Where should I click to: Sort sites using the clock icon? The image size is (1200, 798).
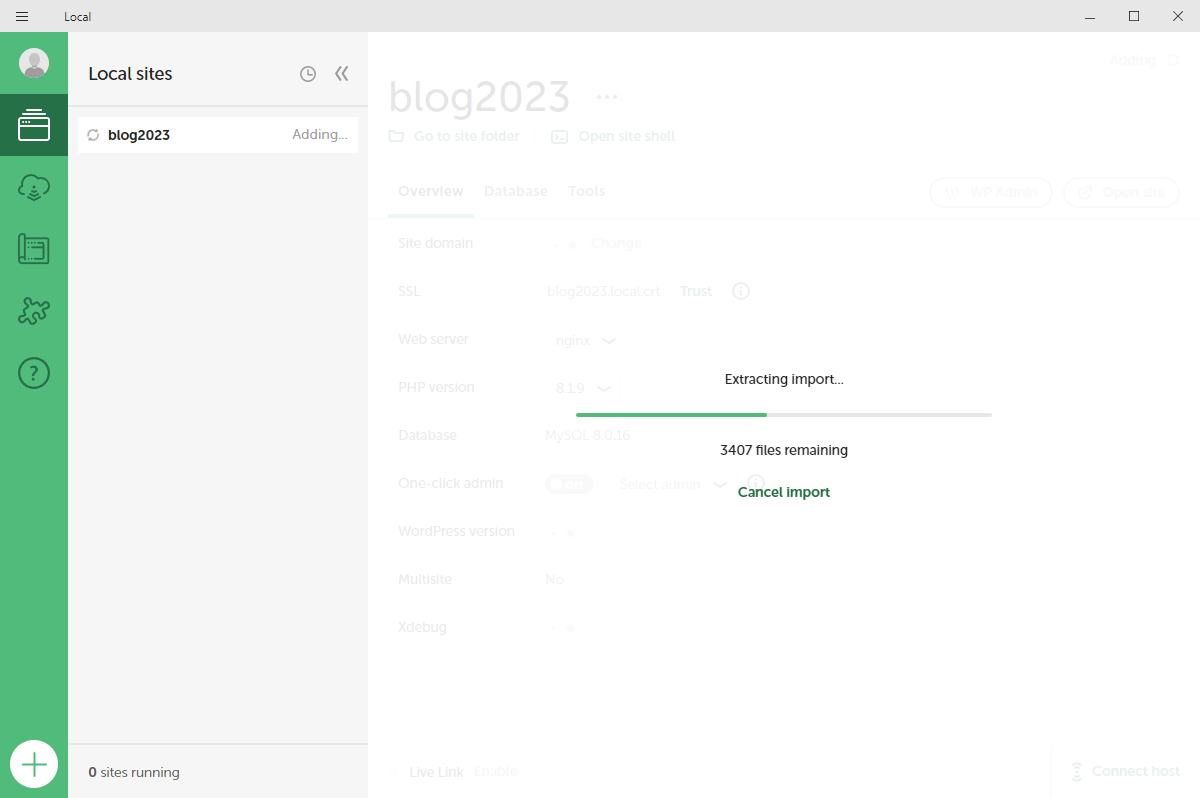[308, 74]
